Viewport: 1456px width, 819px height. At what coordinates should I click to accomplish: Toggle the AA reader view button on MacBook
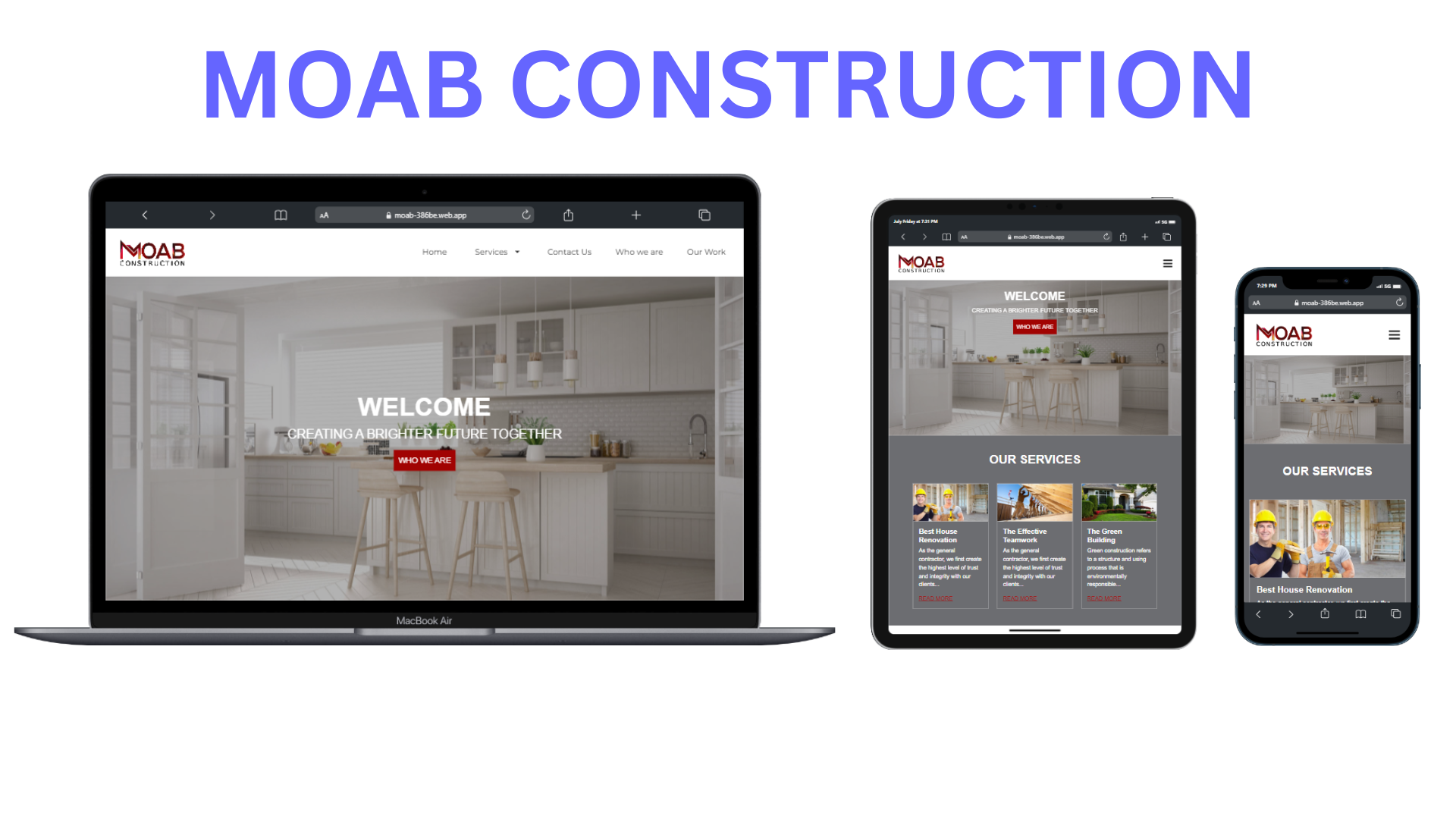325,215
